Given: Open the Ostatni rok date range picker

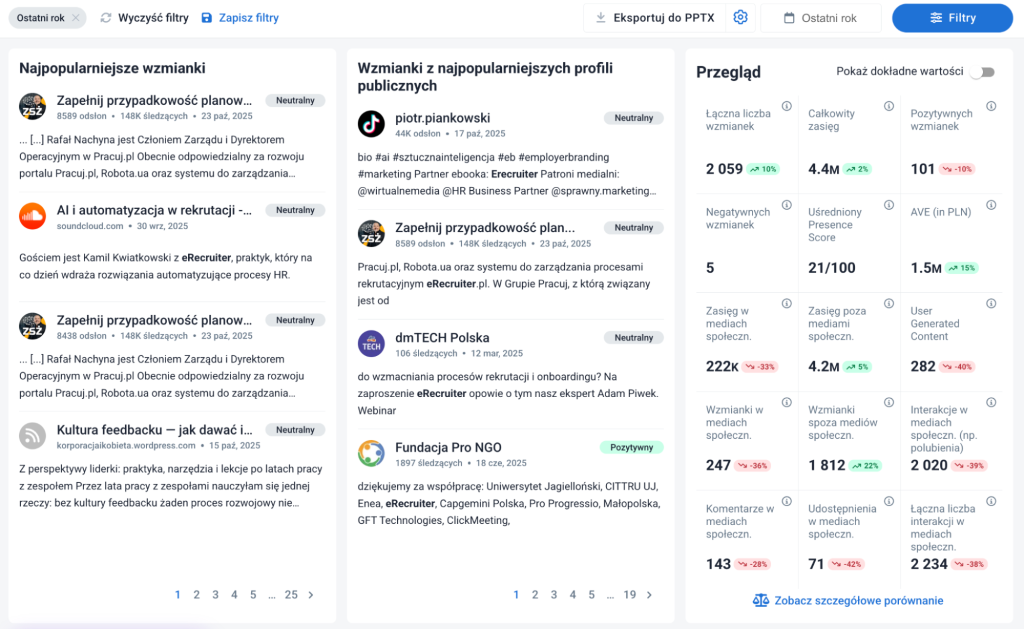Looking at the screenshot, I should click(x=820, y=18).
